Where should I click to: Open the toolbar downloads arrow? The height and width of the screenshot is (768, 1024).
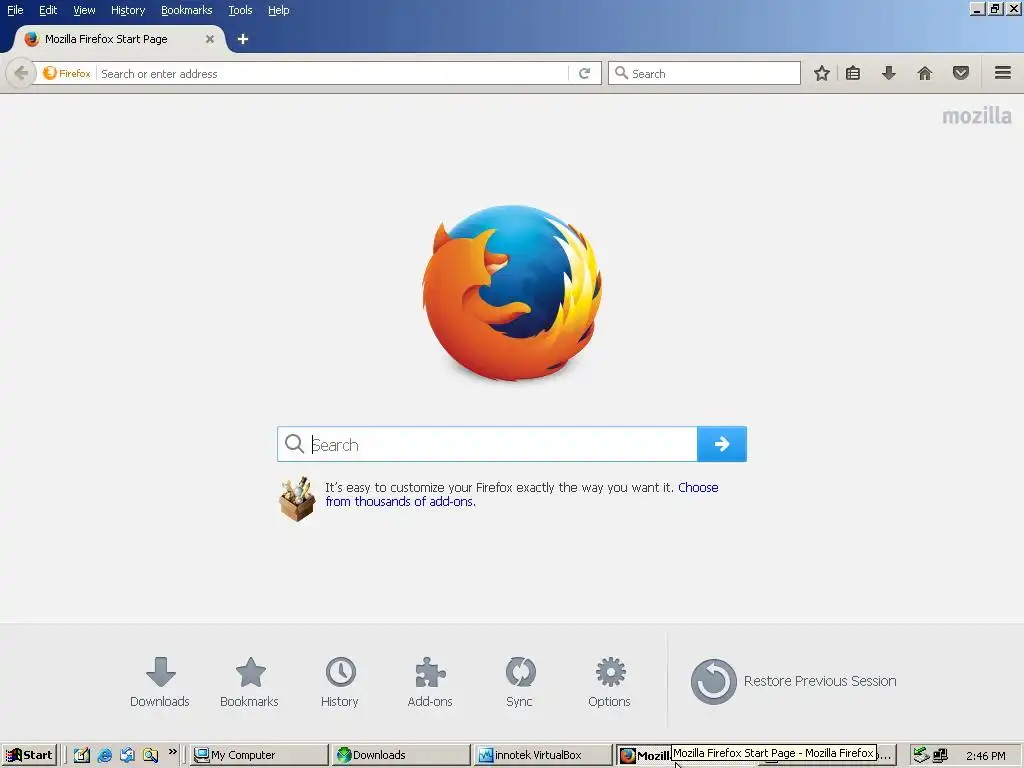click(x=888, y=73)
